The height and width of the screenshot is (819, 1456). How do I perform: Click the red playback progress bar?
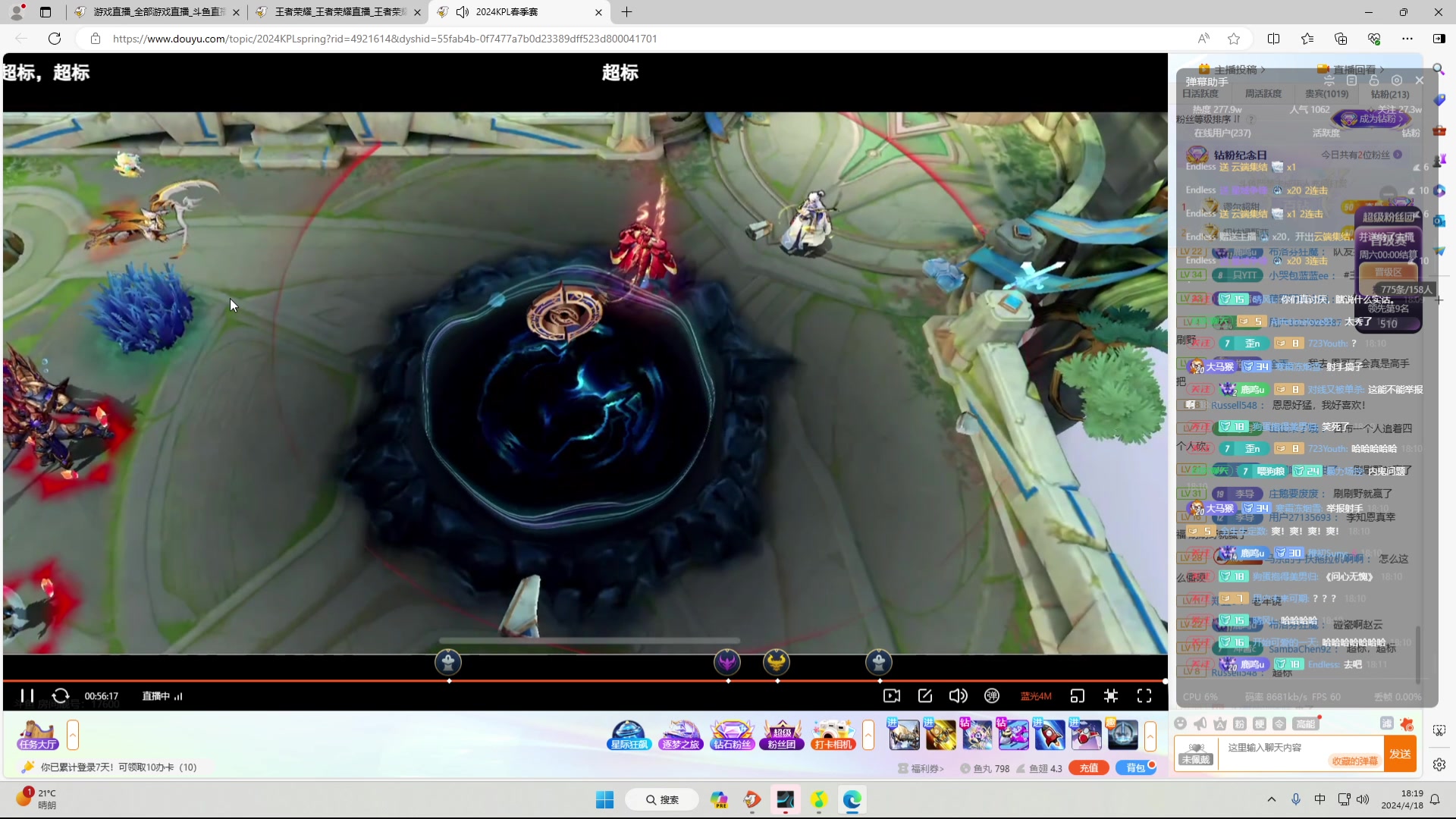click(x=584, y=681)
